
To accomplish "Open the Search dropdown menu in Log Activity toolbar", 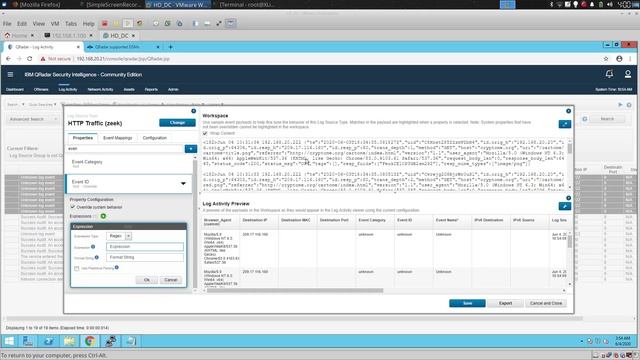I will 16,104.
